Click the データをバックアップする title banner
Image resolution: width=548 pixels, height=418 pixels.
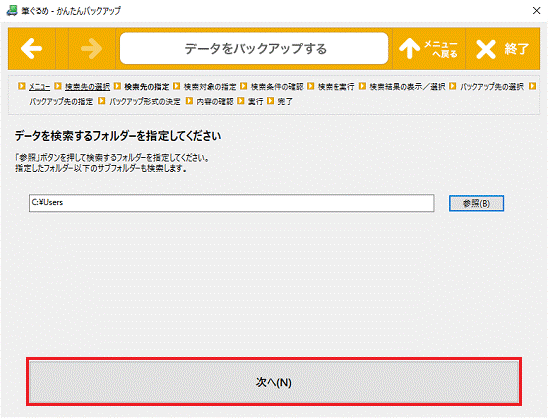254,49
